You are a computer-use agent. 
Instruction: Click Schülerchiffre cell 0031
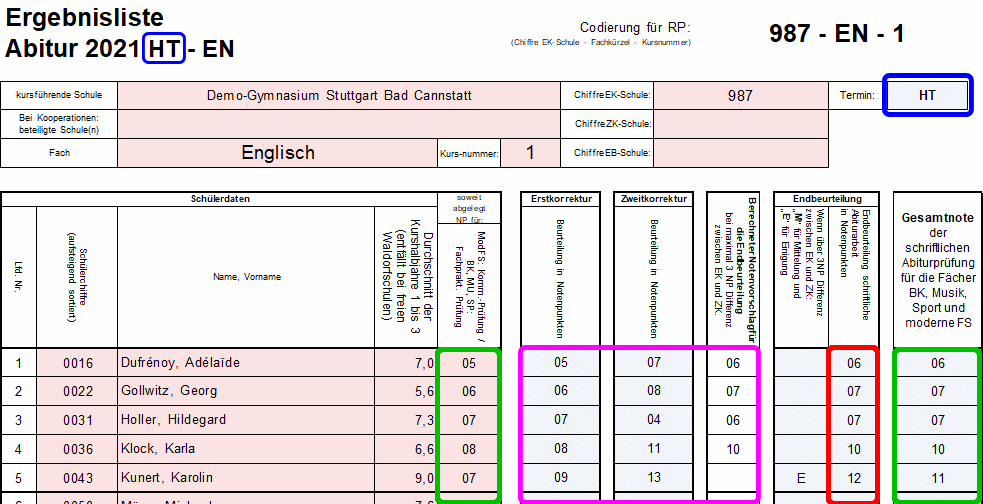click(x=77, y=420)
